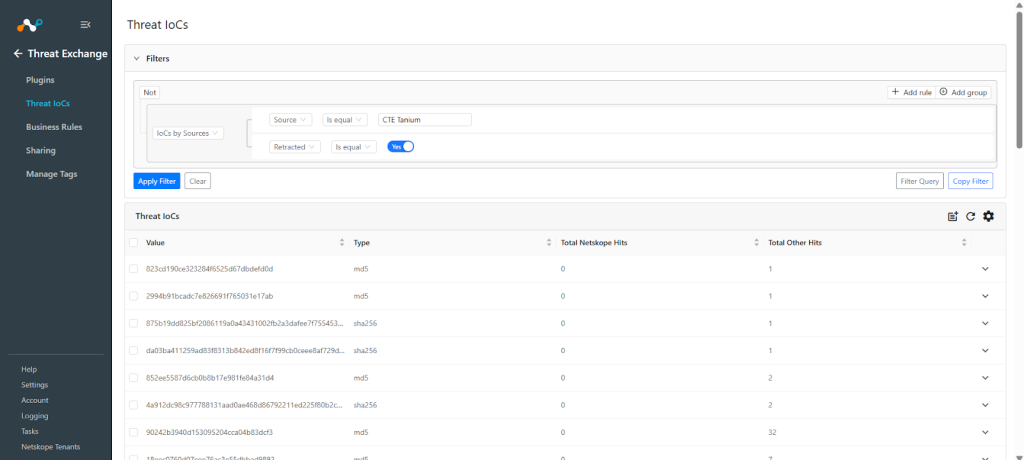The height and width of the screenshot is (460, 1024).
Task: Open Manage Tags page
Action: (x=52, y=174)
